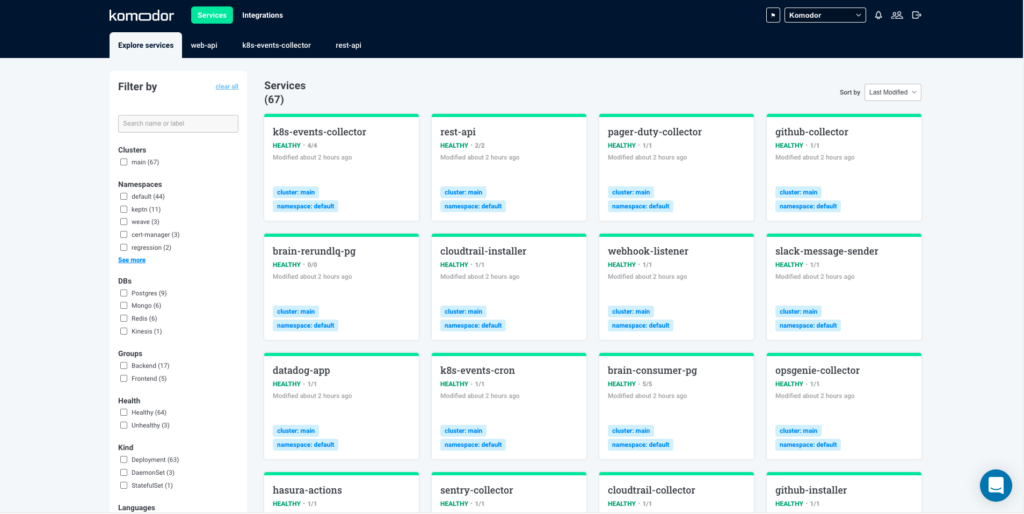Click the logout icon
The image size is (1024, 514).
pos(916,15)
